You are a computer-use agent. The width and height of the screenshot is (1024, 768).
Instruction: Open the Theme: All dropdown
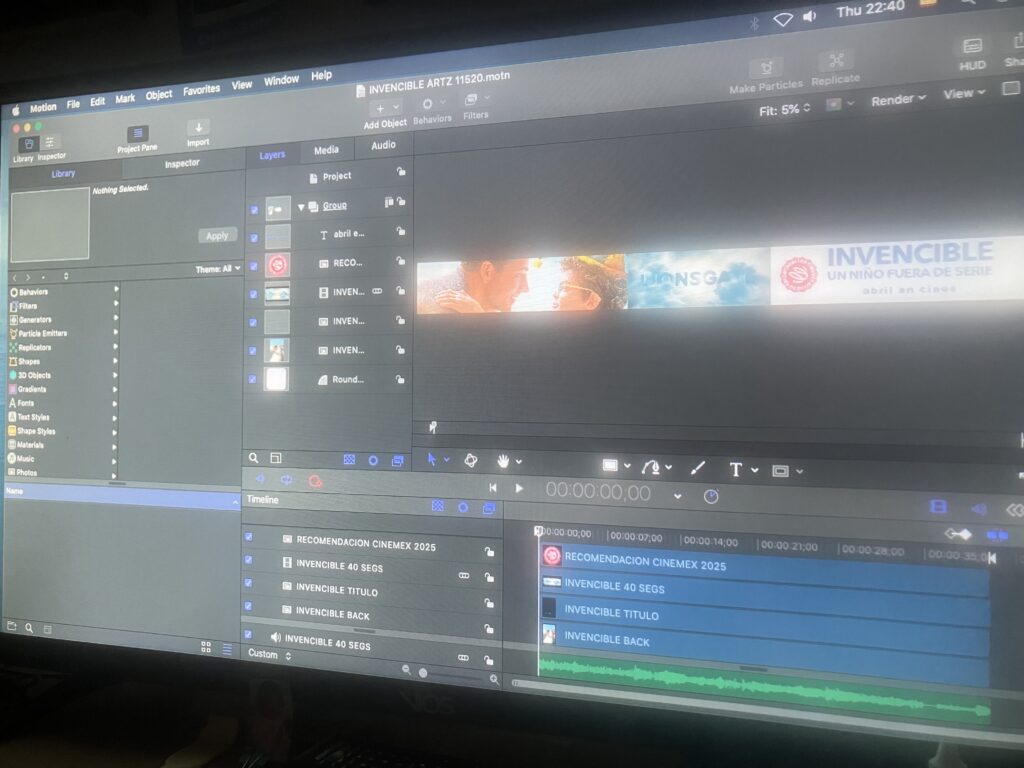coord(217,269)
